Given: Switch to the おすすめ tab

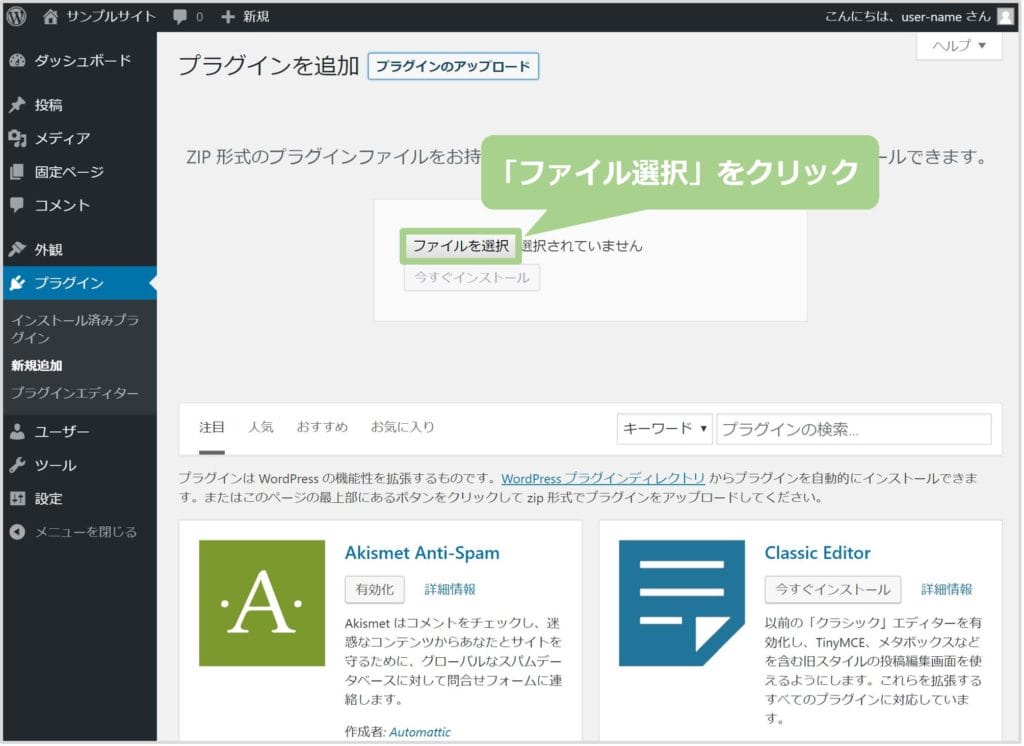Looking at the screenshot, I should [322, 427].
